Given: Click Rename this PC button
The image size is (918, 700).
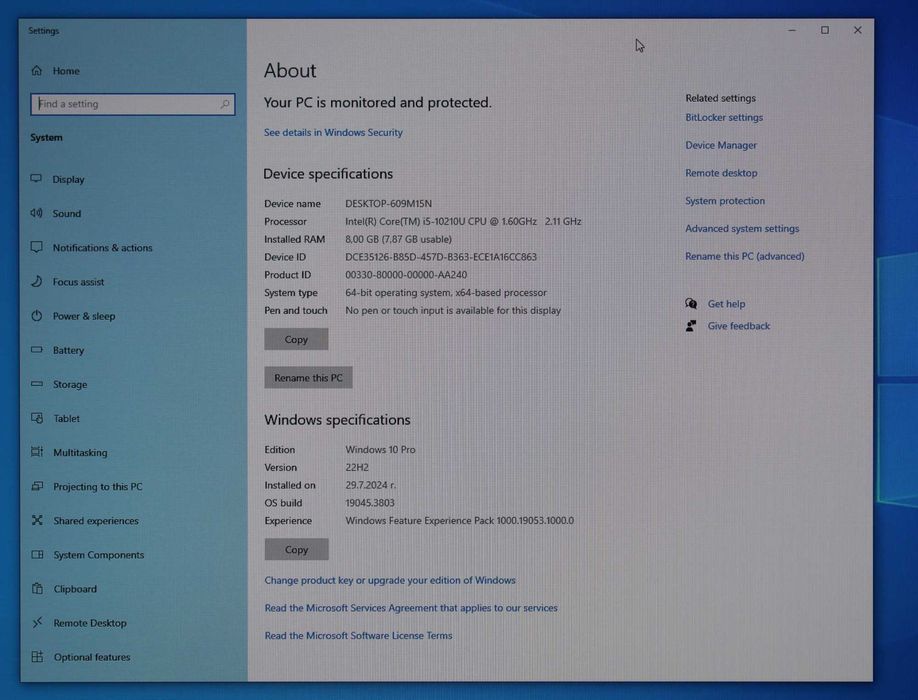Looking at the screenshot, I should (x=309, y=378).
